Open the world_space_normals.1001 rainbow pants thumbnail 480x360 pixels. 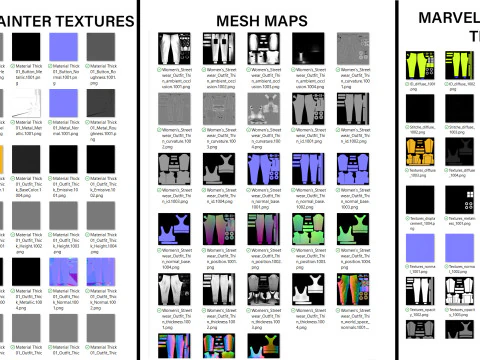click(x=353, y=289)
